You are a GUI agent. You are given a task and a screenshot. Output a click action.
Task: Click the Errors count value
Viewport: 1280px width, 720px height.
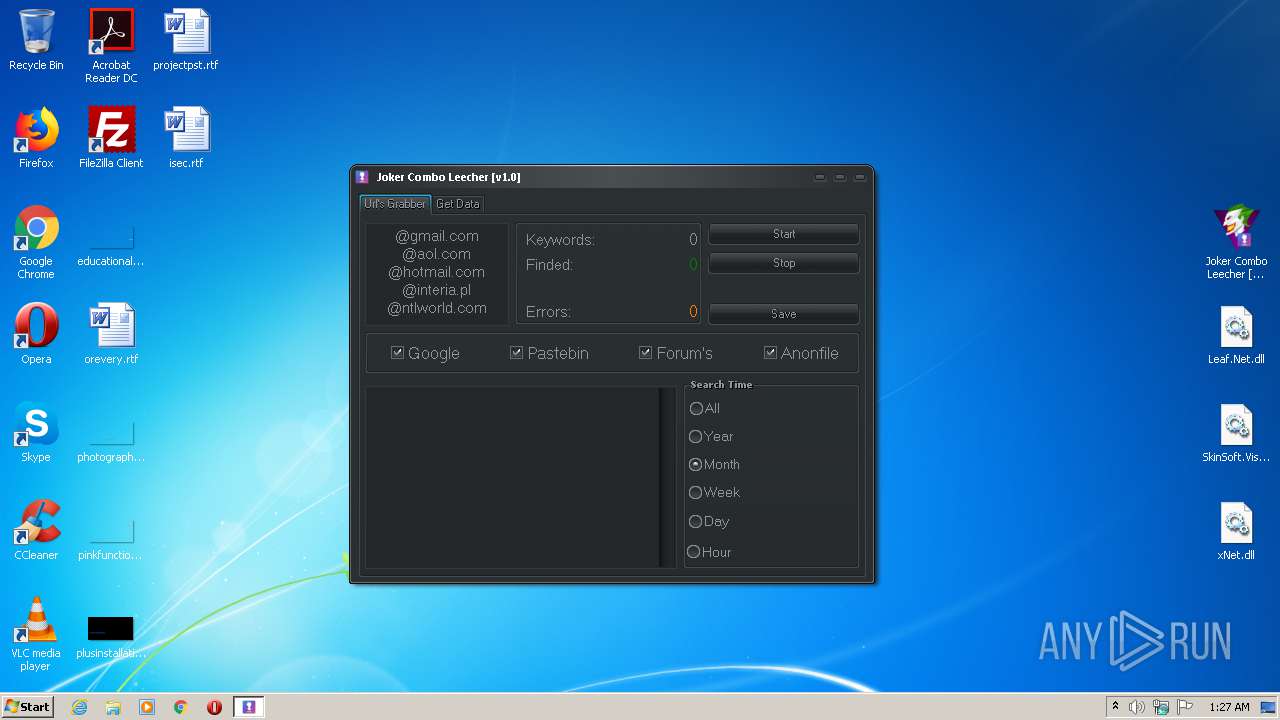pyautogui.click(x=693, y=312)
